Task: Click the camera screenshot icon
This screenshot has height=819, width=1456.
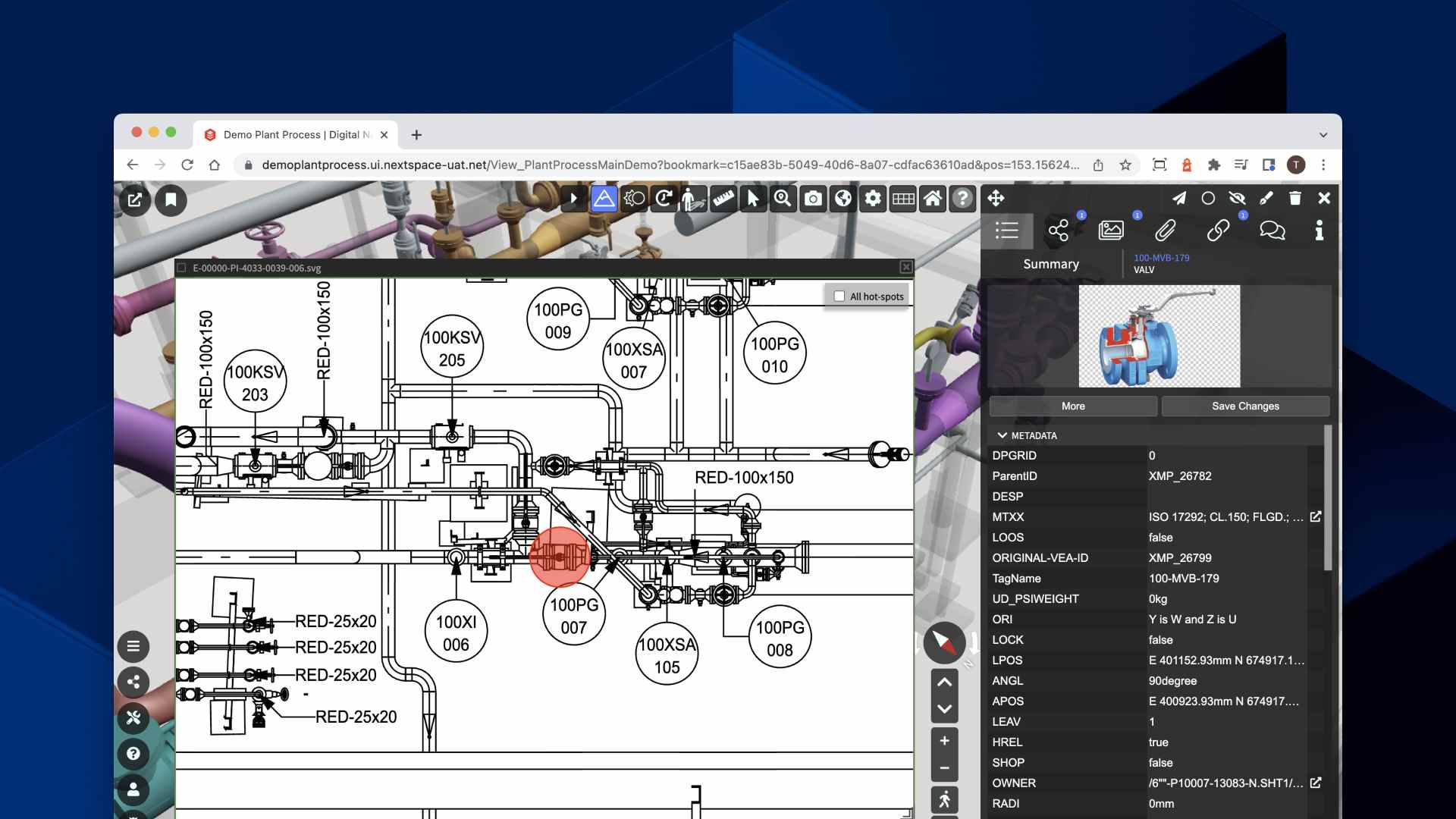Action: pyautogui.click(x=813, y=199)
